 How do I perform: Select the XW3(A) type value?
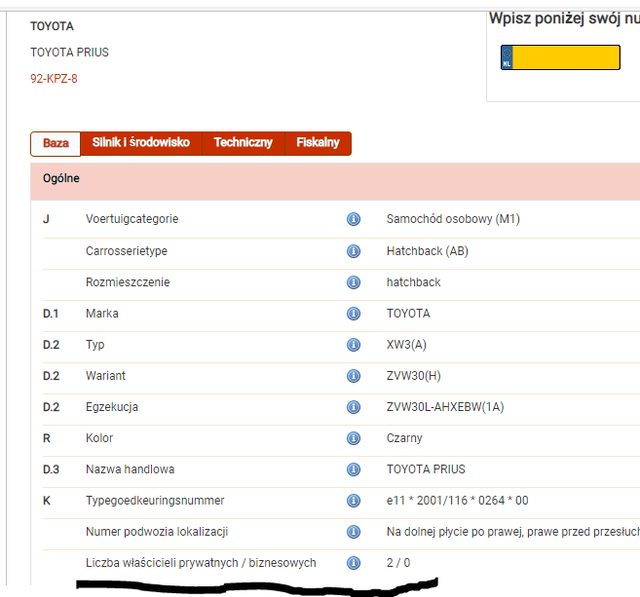pos(407,345)
